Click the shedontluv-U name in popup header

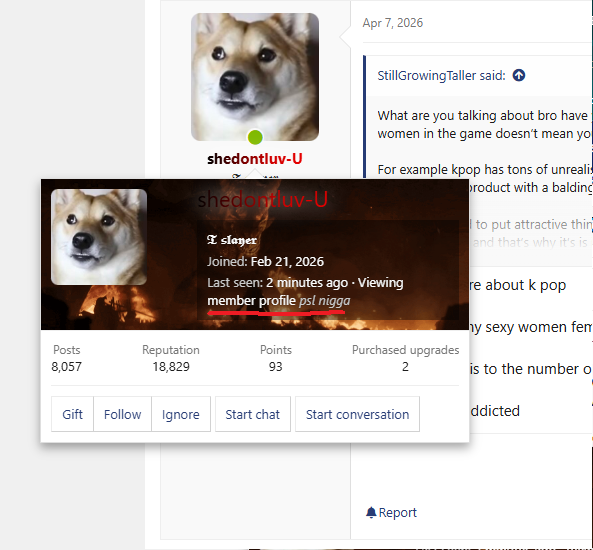(x=262, y=199)
